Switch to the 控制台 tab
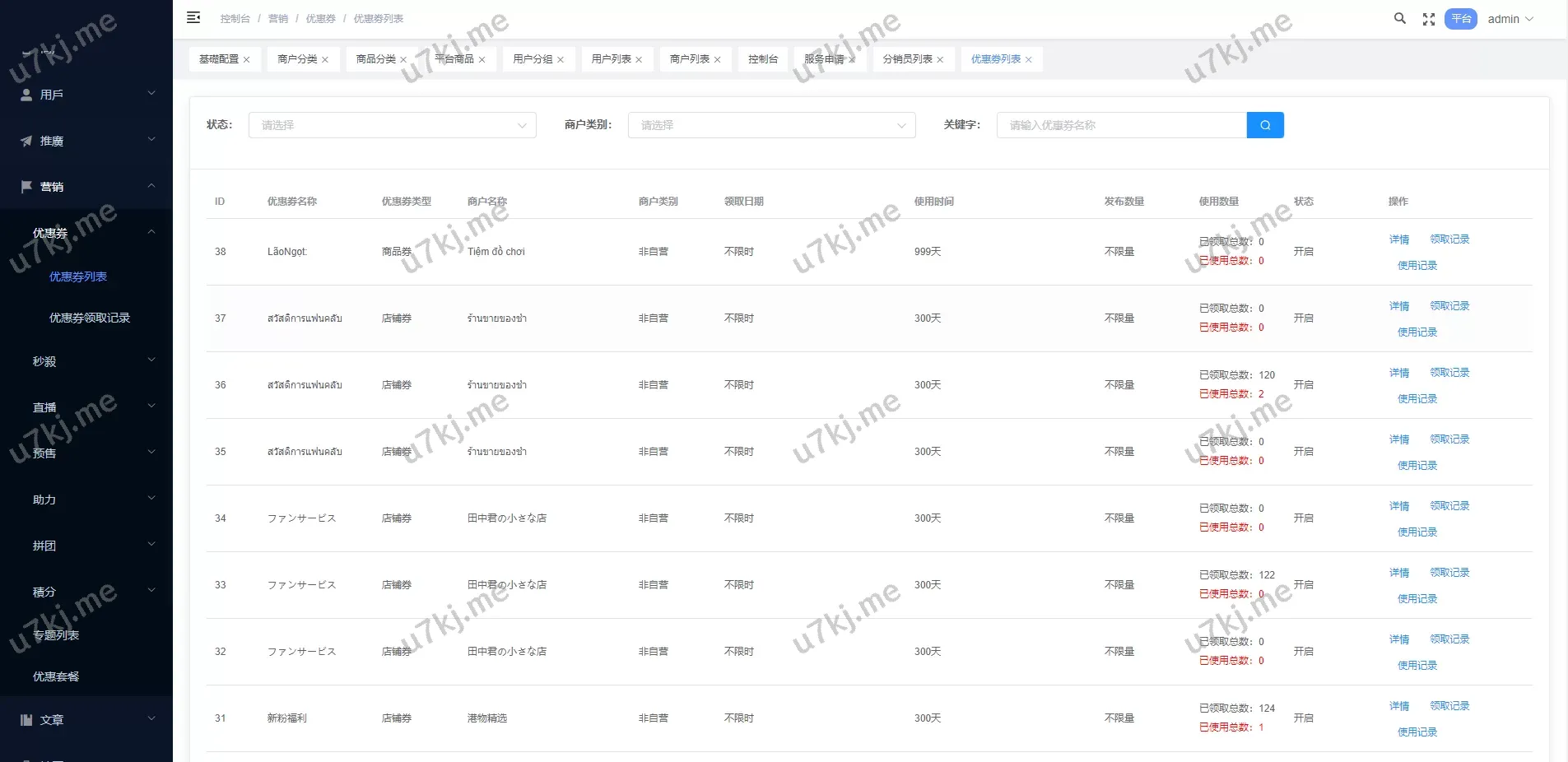 (x=762, y=59)
